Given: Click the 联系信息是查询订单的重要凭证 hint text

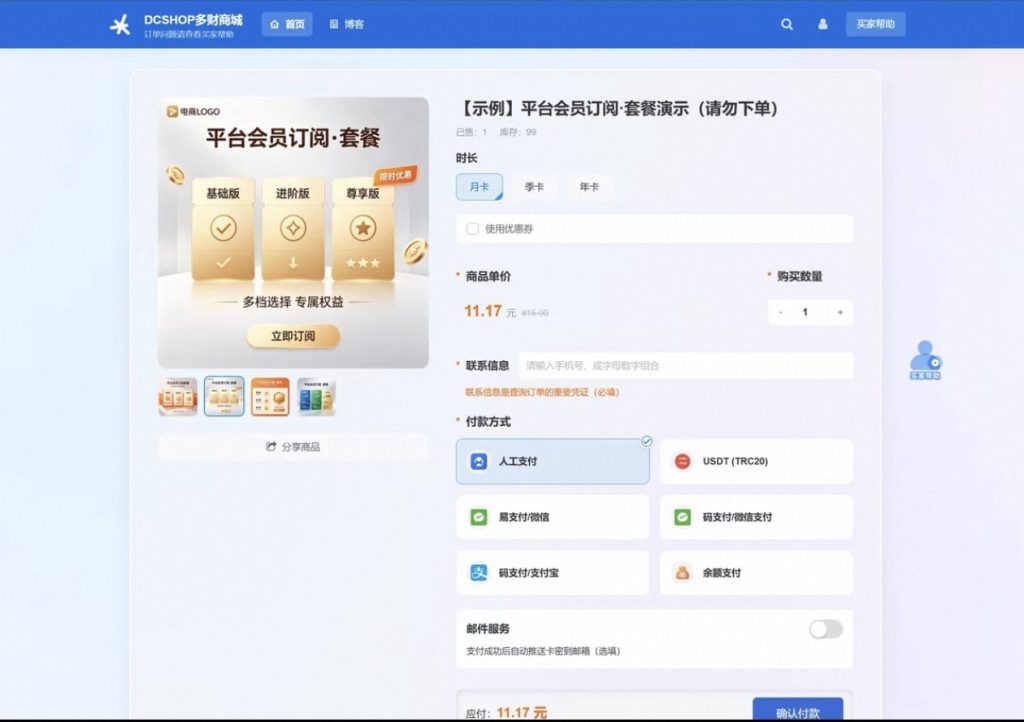Looking at the screenshot, I should click(x=542, y=392).
